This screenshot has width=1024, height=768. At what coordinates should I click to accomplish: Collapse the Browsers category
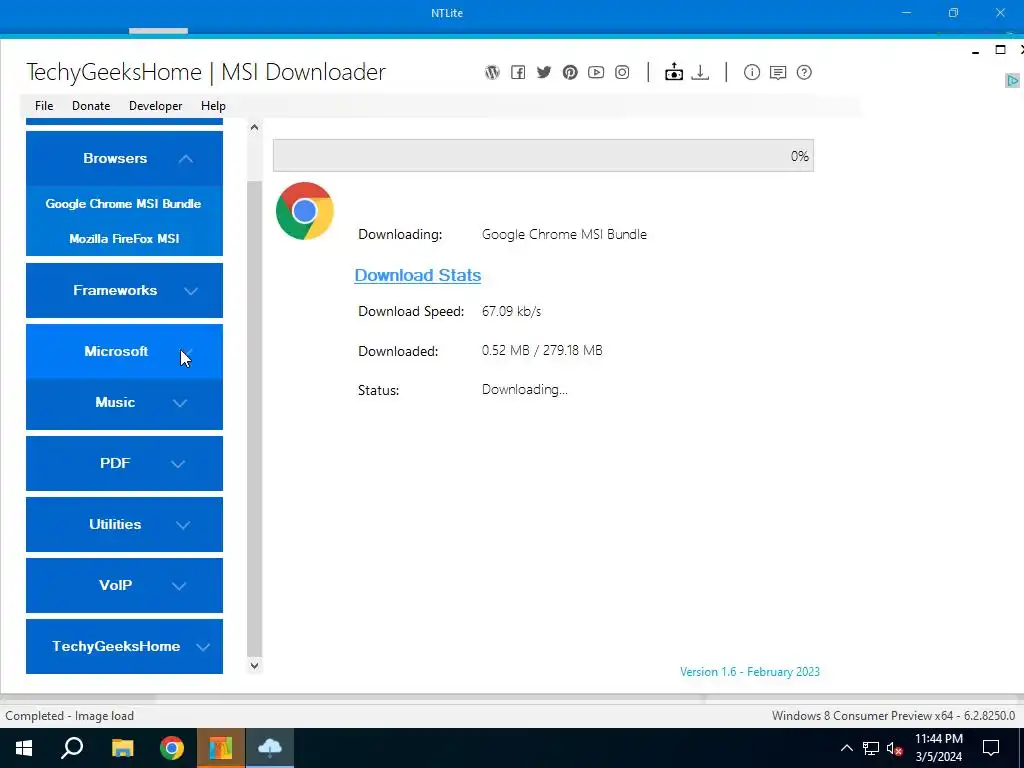pos(124,158)
